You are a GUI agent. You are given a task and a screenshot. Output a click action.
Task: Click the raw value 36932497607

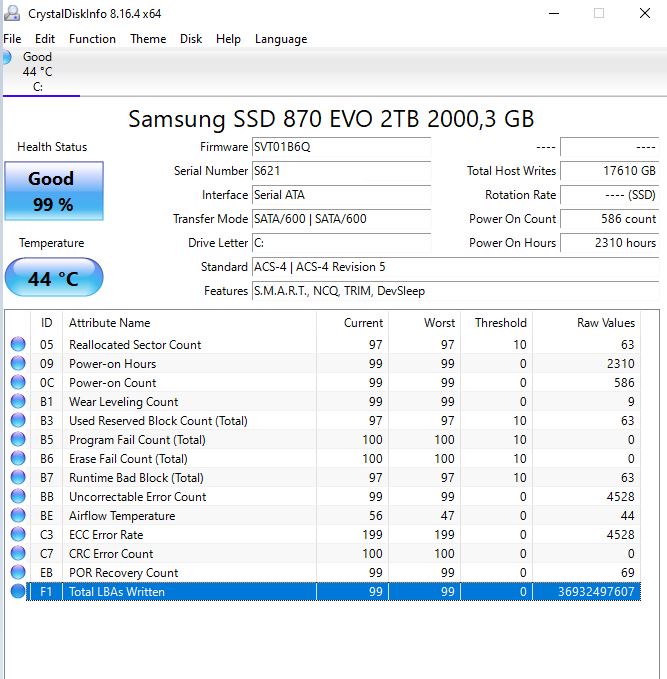(x=596, y=592)
